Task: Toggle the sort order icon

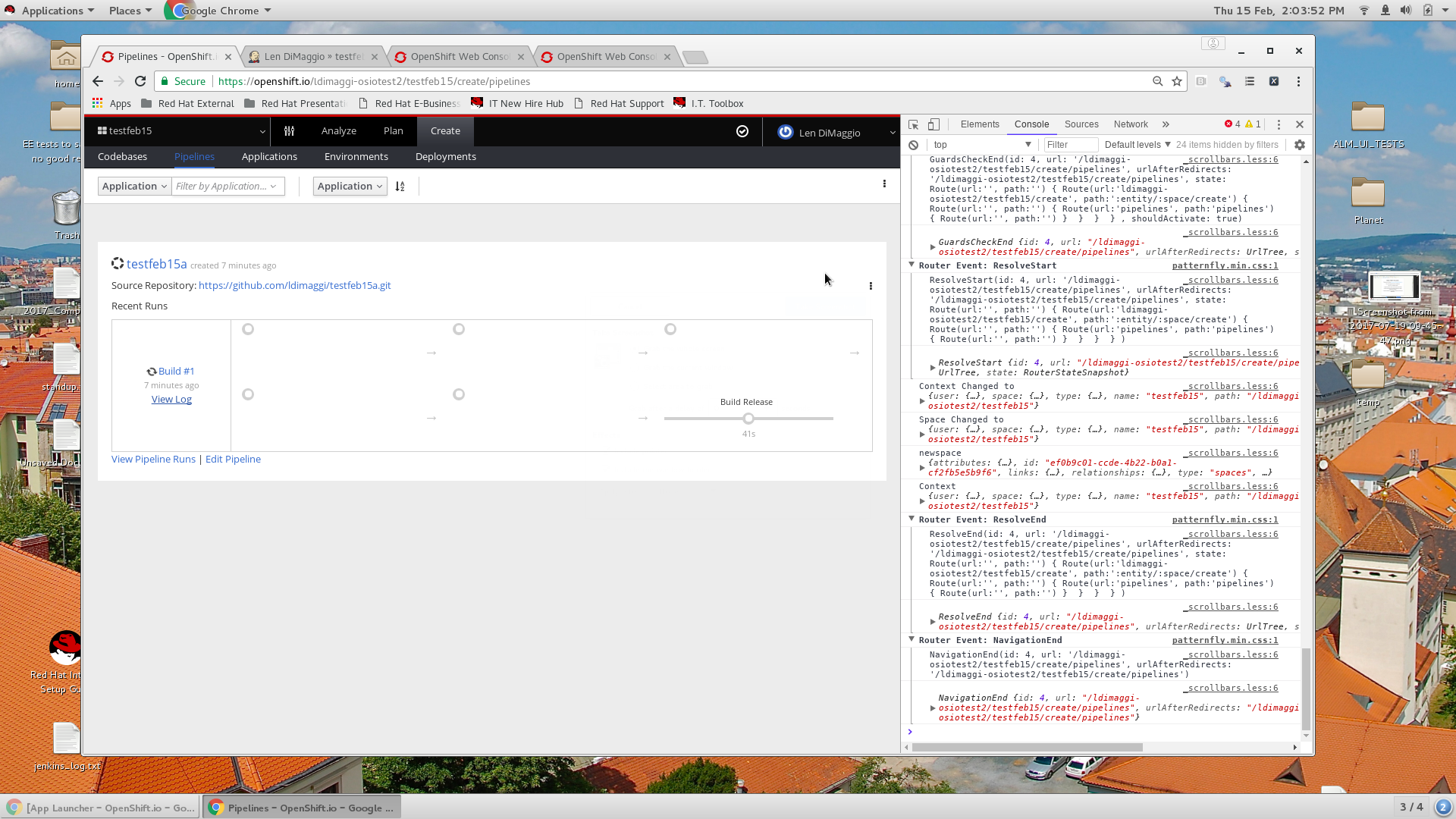Action: click(x=400, y=187)
